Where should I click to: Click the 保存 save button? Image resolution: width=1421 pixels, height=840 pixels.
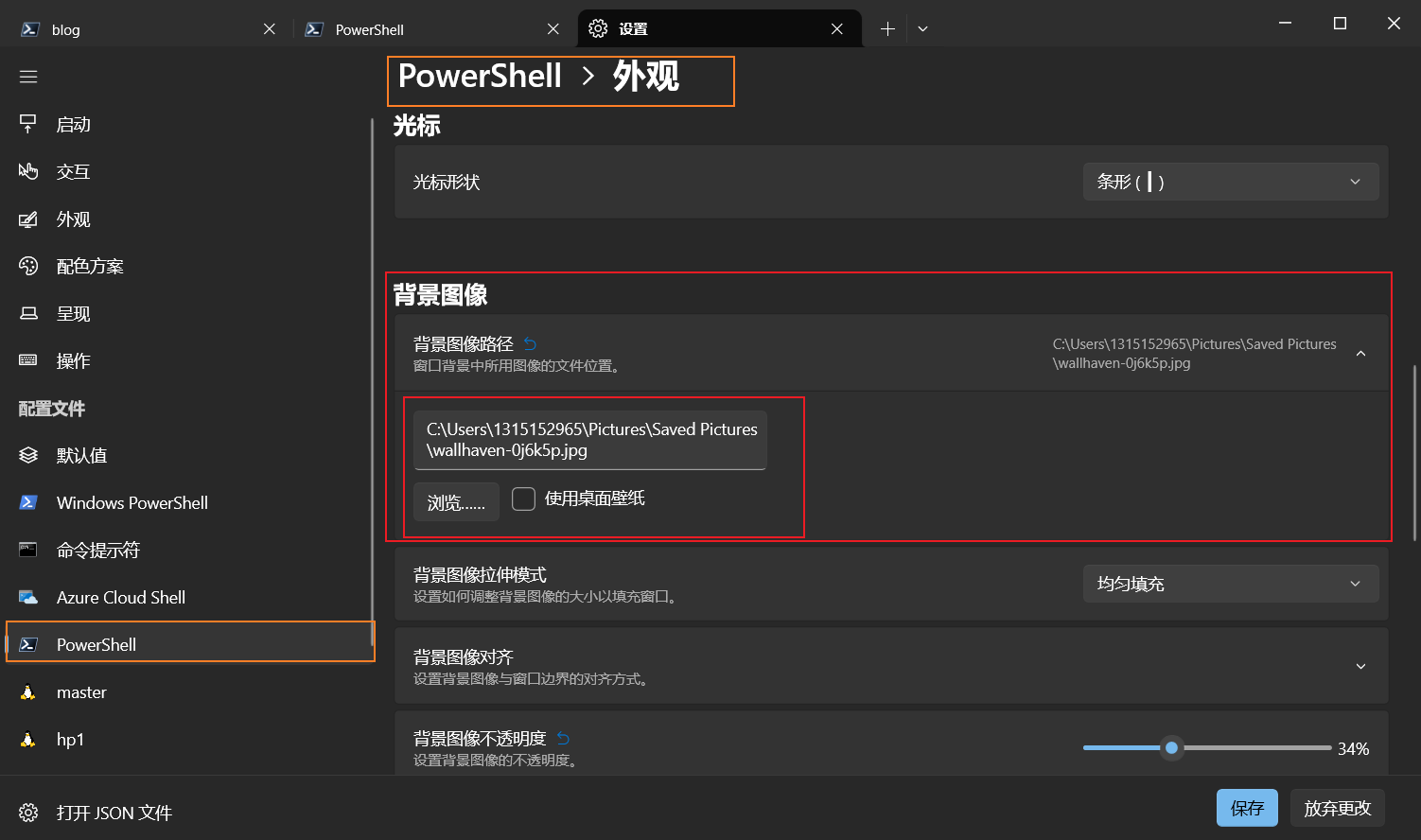[1246, 808]
